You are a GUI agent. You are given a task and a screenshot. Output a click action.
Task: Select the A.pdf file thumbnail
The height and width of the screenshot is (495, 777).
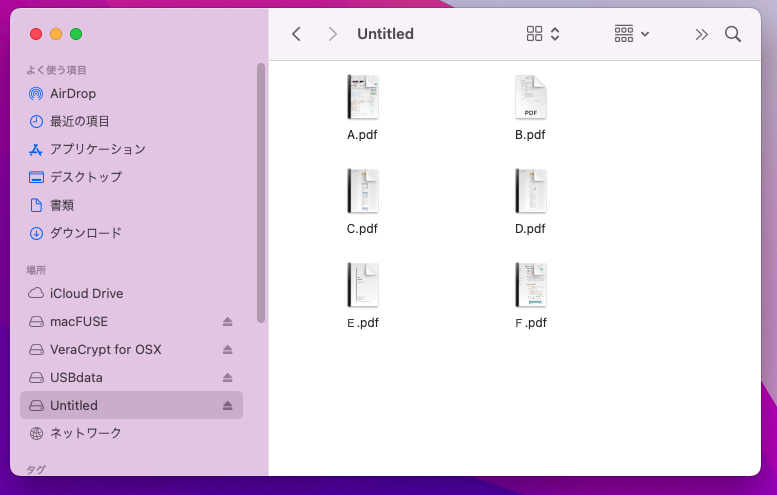[x=362, y=98]
